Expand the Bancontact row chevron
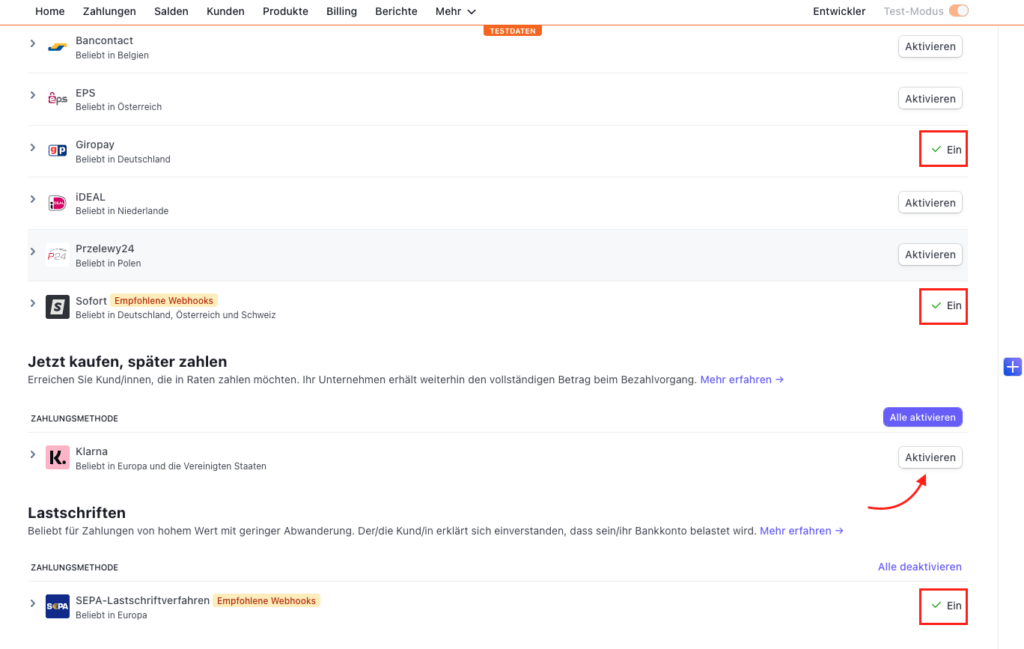 [33, 43]
